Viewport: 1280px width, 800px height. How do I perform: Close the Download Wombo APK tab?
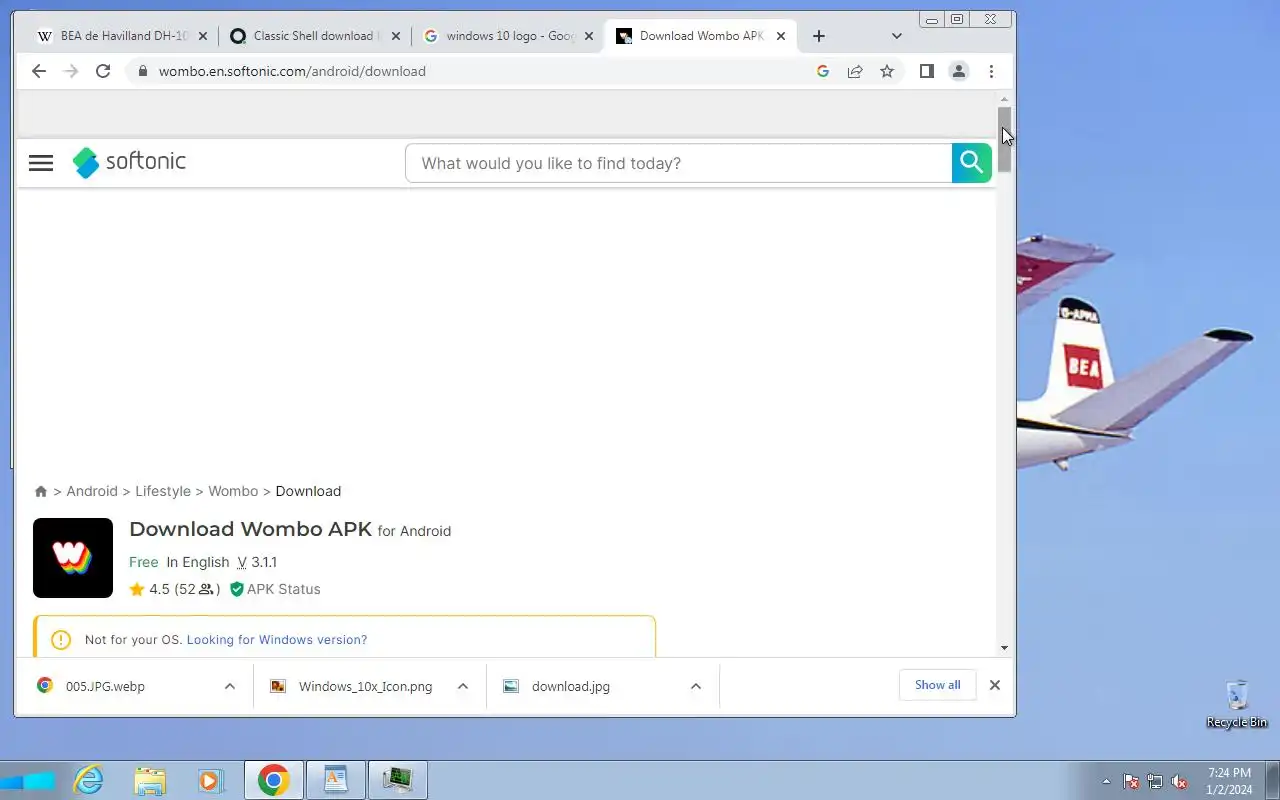(x=781, y=36)
